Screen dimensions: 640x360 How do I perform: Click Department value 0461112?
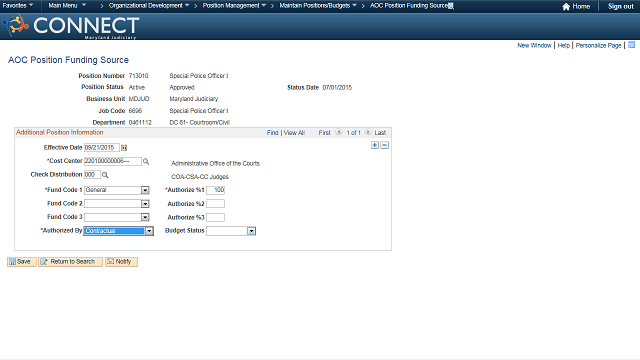(140, 122)
